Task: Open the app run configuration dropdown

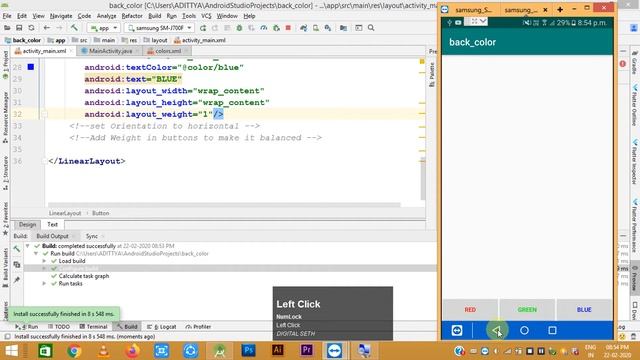Action: (x=103, y=28)
